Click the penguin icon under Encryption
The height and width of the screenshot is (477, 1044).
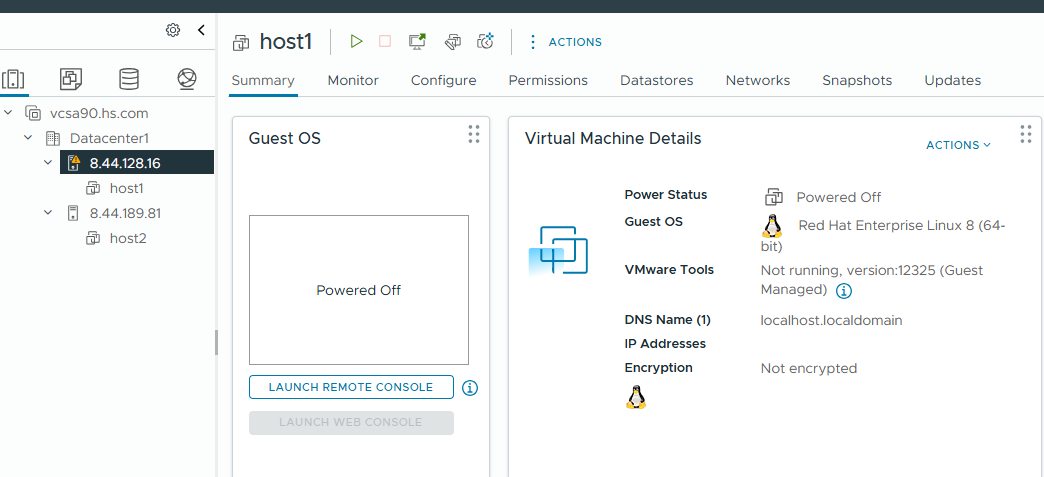(637, 397)
